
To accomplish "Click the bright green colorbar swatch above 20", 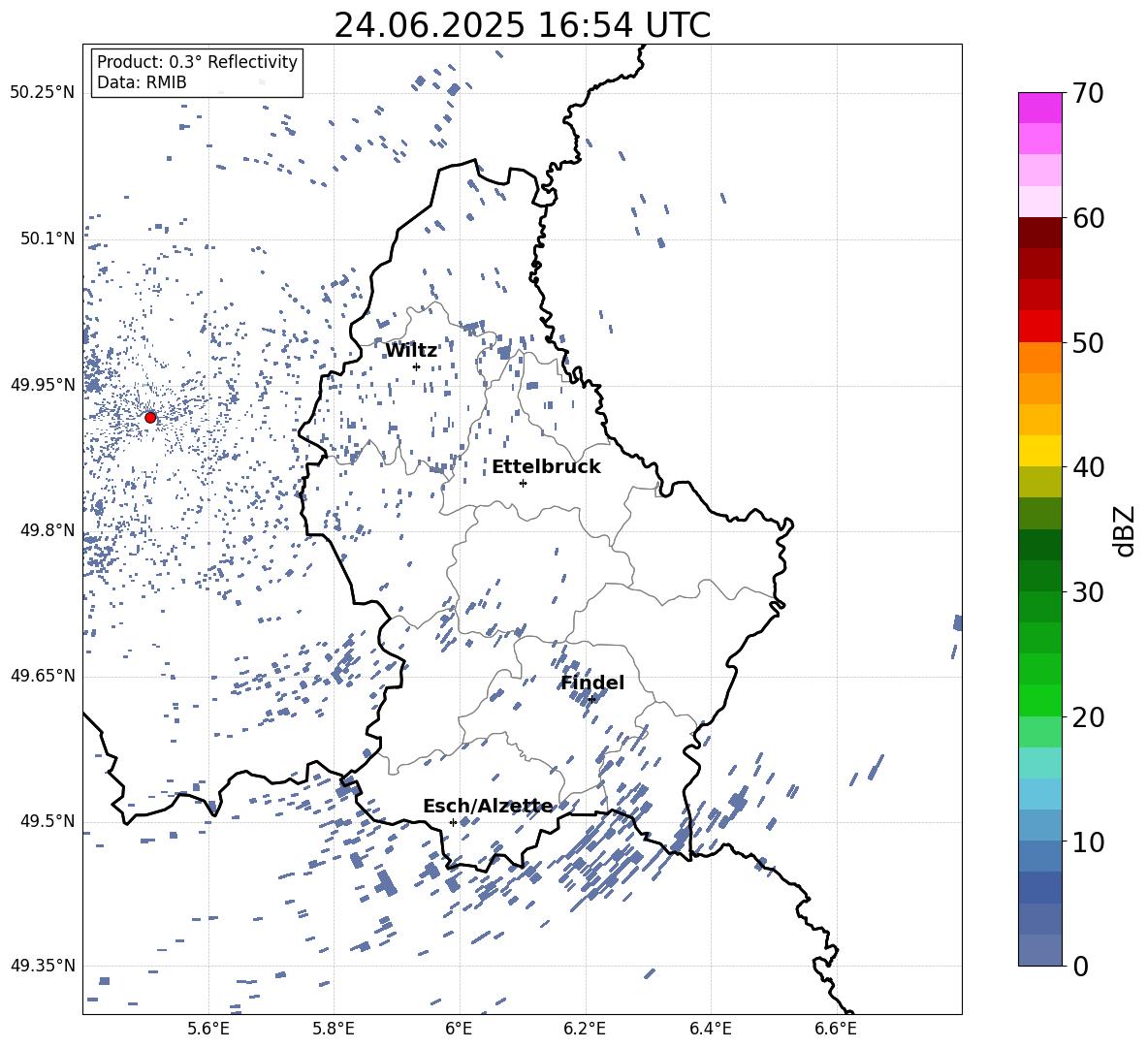I will coord(1040,700).
